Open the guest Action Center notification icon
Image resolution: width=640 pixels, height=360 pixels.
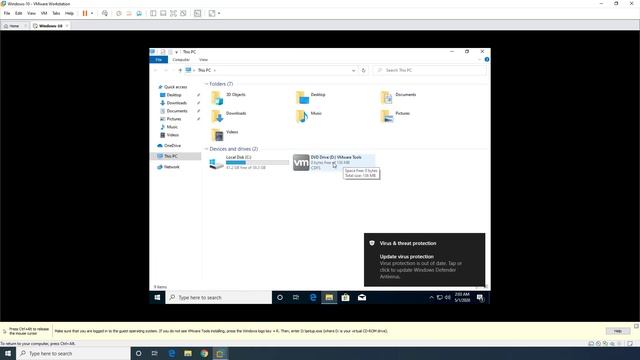pos(480,298)
